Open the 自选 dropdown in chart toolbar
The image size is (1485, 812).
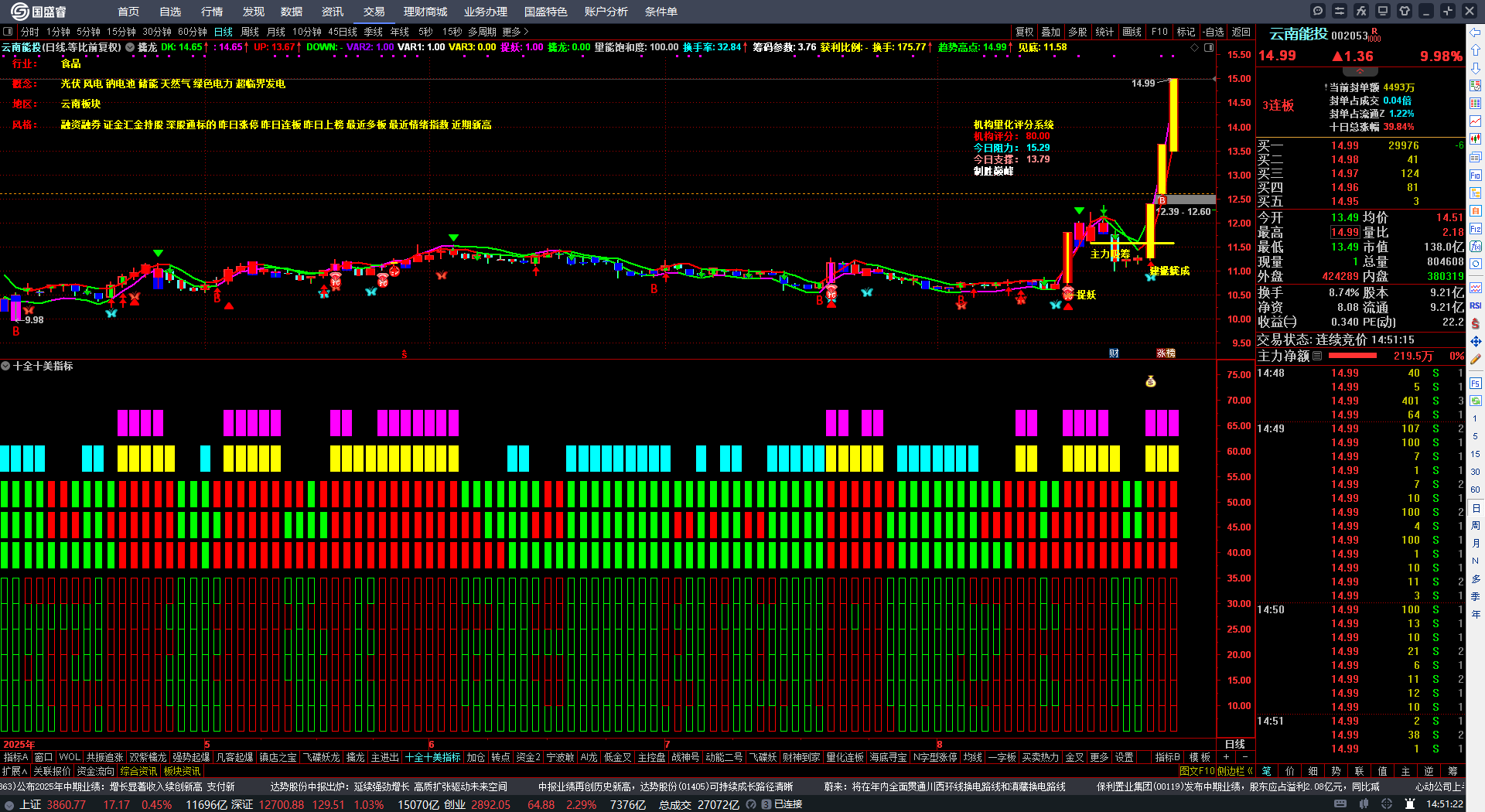coord(1214,32)
